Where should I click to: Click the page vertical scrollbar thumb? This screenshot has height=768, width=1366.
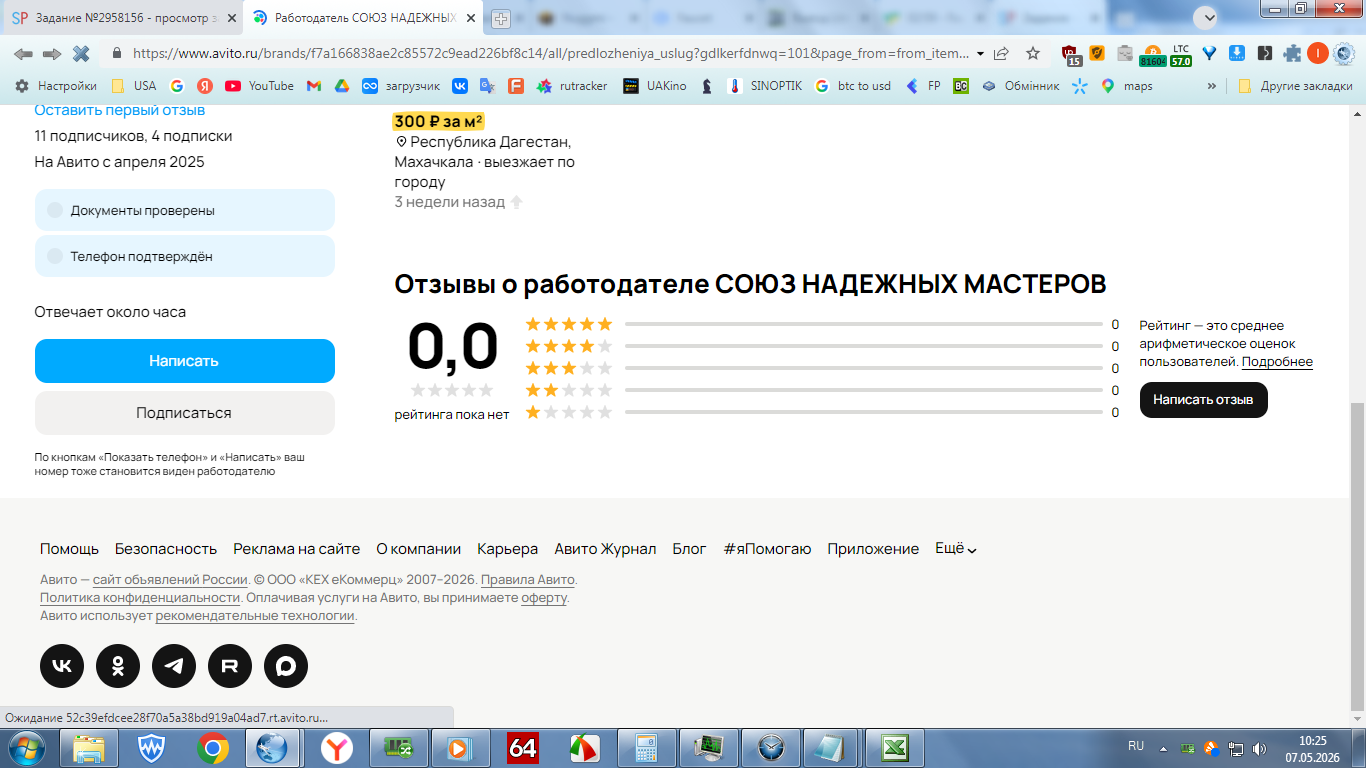pos(1357,553)
